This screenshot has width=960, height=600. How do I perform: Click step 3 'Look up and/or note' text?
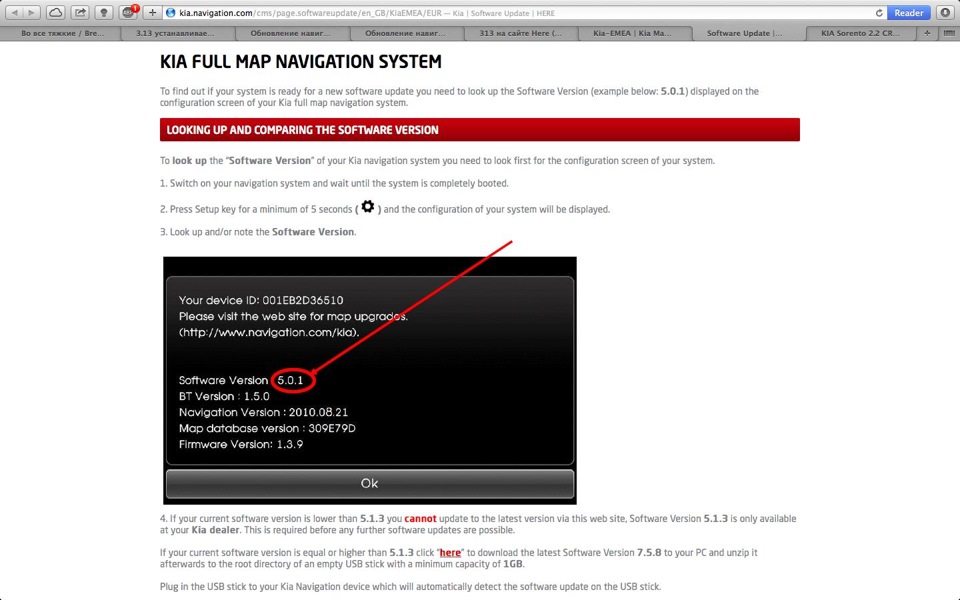pos(258,231)
